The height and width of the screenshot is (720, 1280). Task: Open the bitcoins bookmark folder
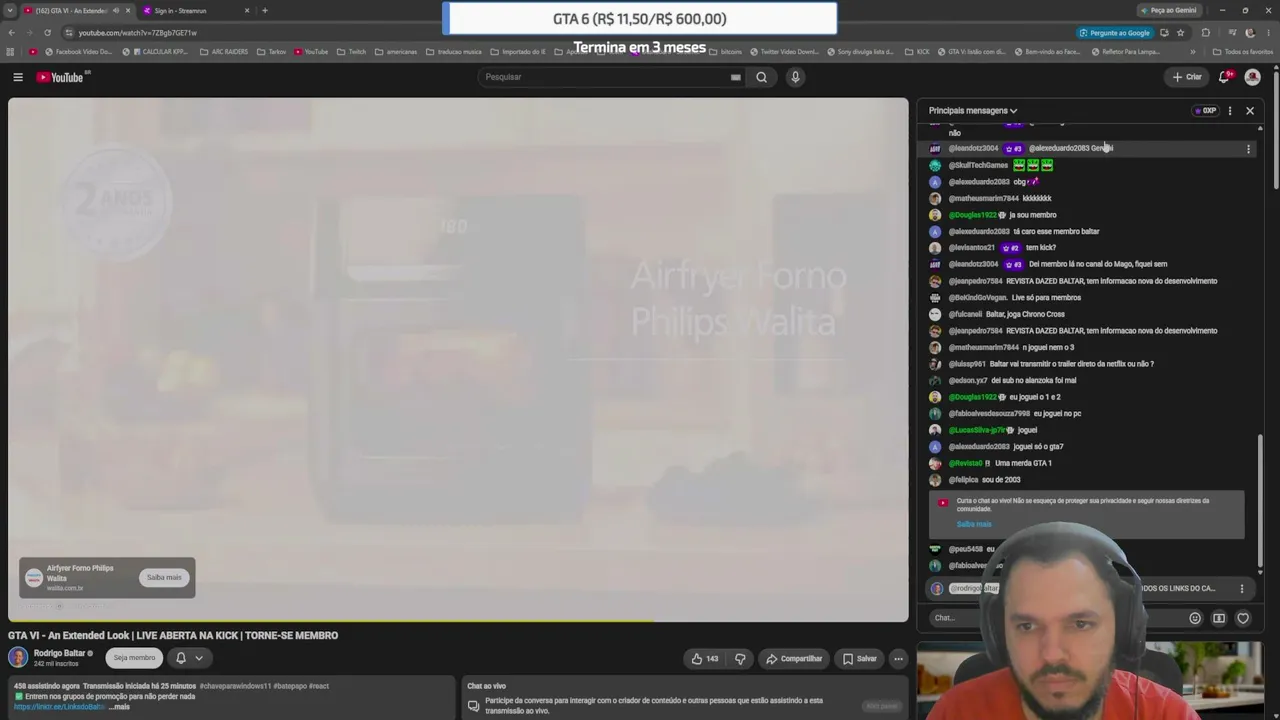pyautogui.click(x=725, y=52)
